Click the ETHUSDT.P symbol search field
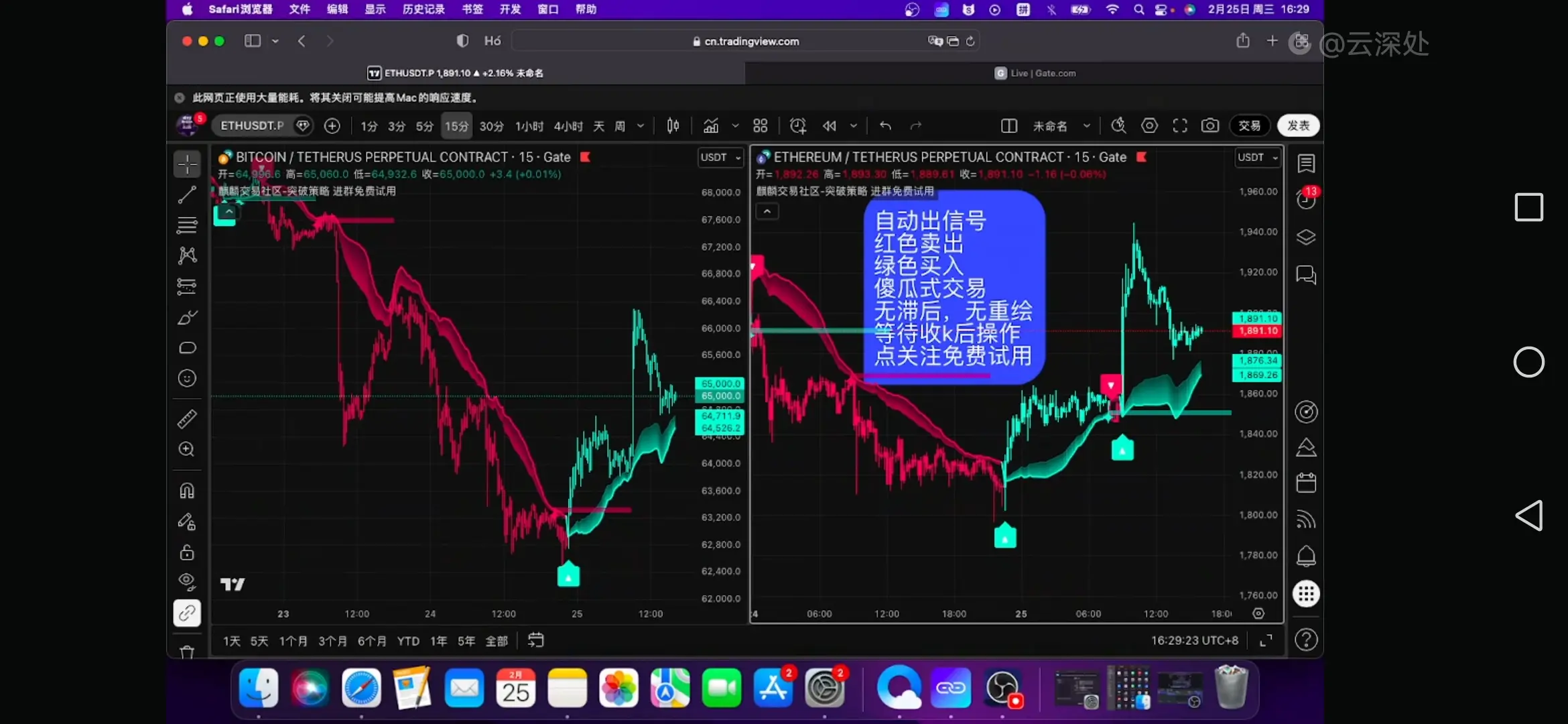The image size is (1568, 724). [252, 125]
